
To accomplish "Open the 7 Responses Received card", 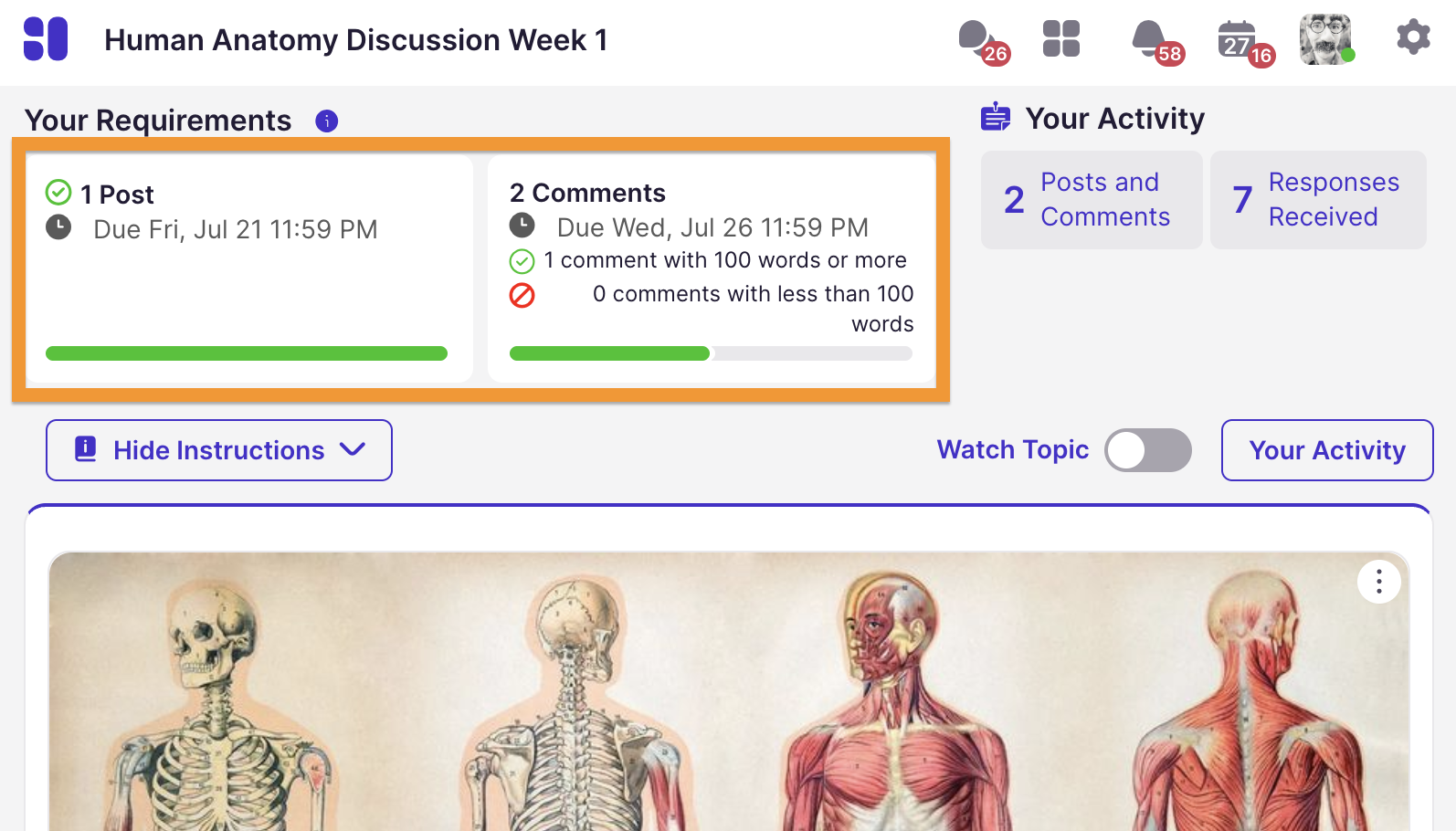I will [x=1318, y=200].
